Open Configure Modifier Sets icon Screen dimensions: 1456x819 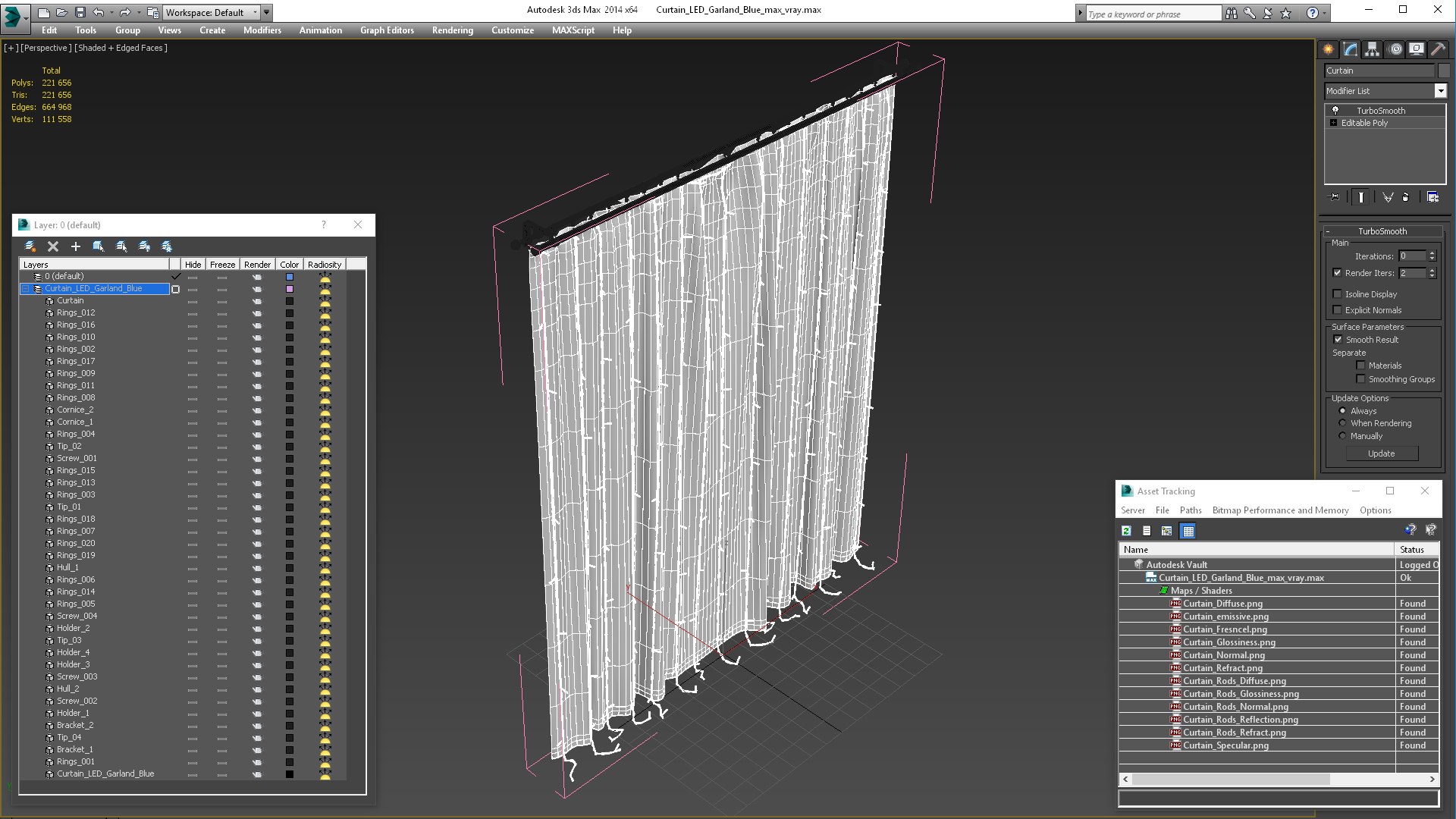click(x=1432, y=197)
